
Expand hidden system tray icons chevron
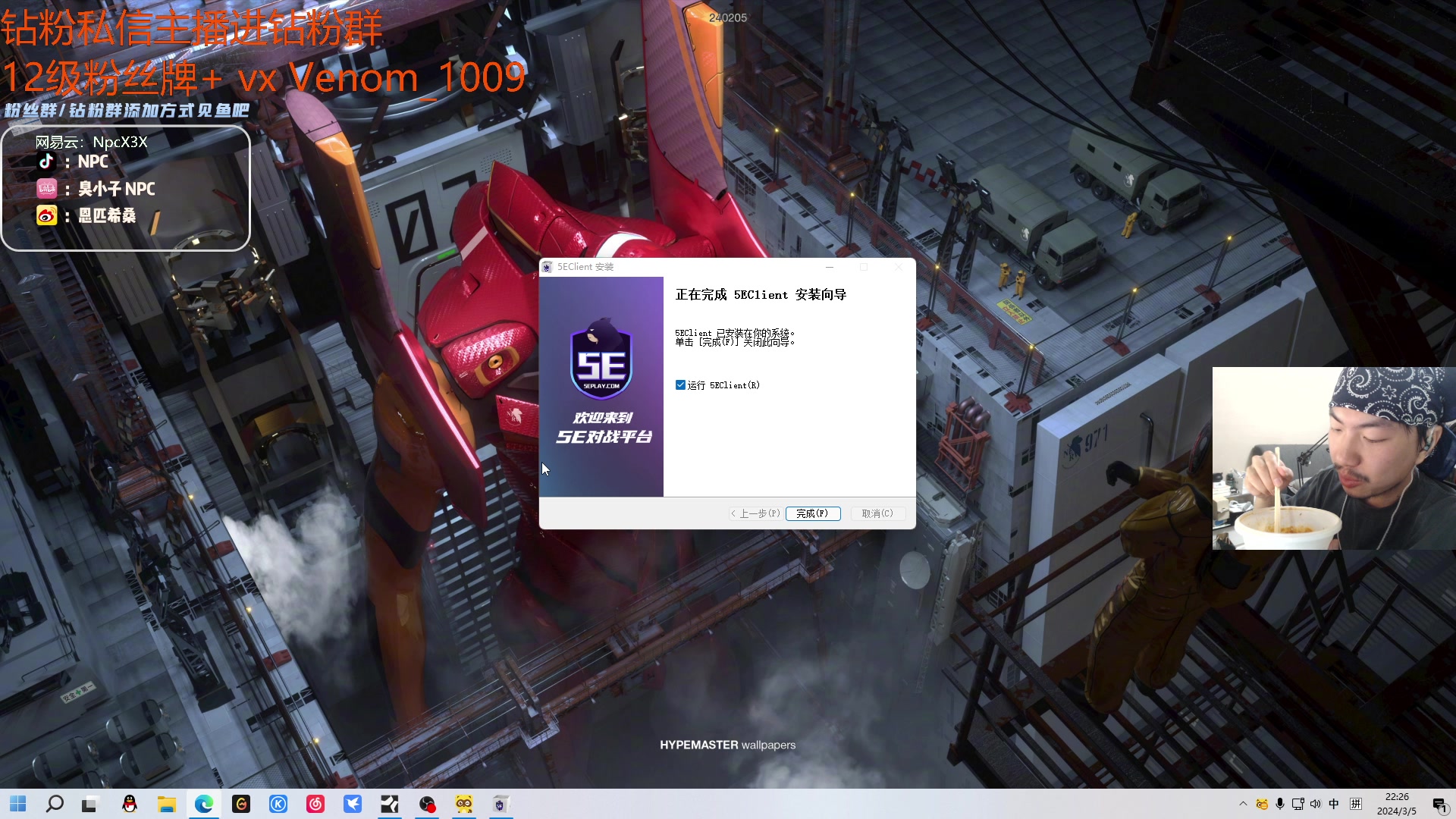pyautogui.click(x=1243, y=804)
